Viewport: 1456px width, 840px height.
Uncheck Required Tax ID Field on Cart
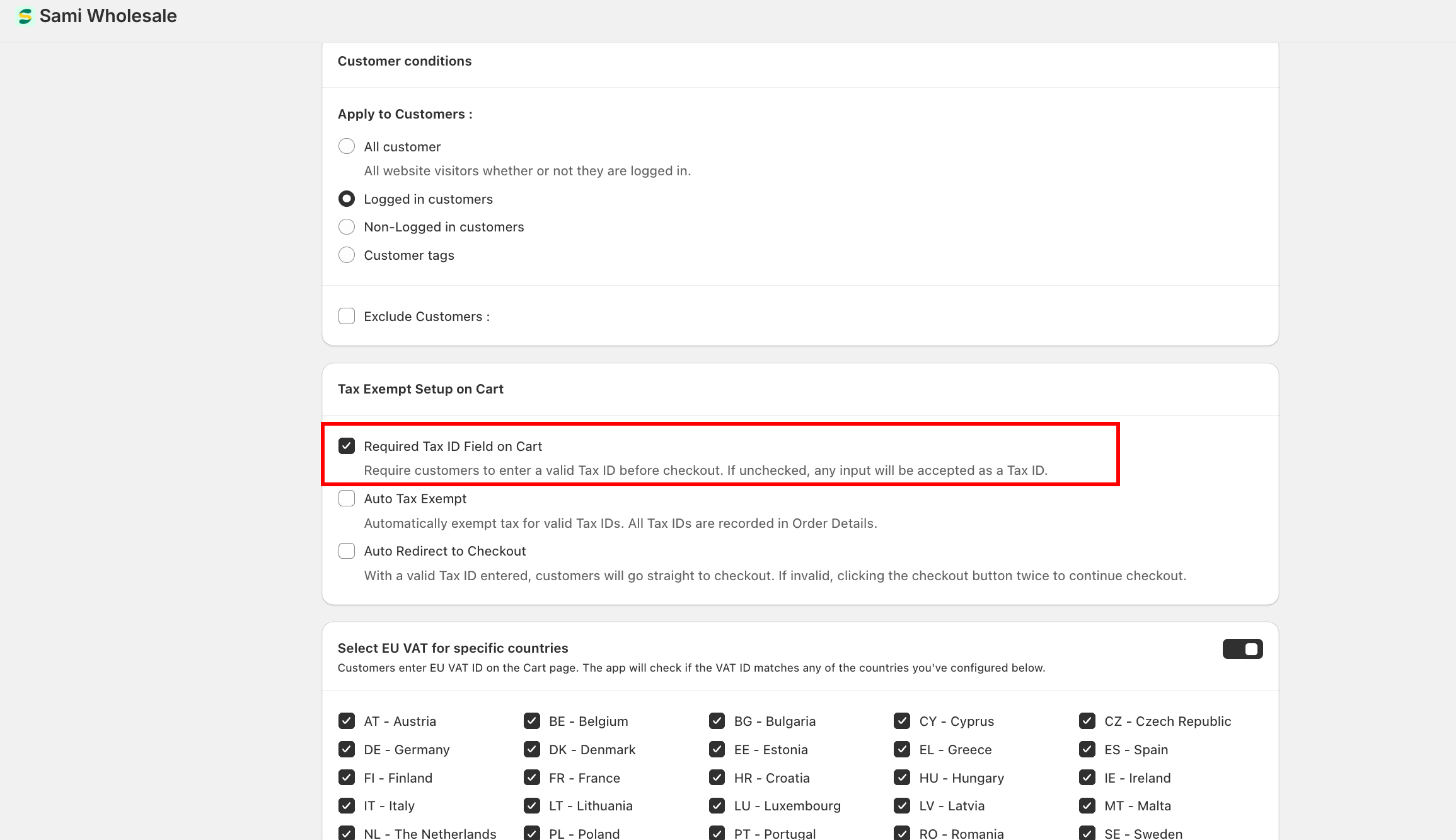(x=347, y=446)
